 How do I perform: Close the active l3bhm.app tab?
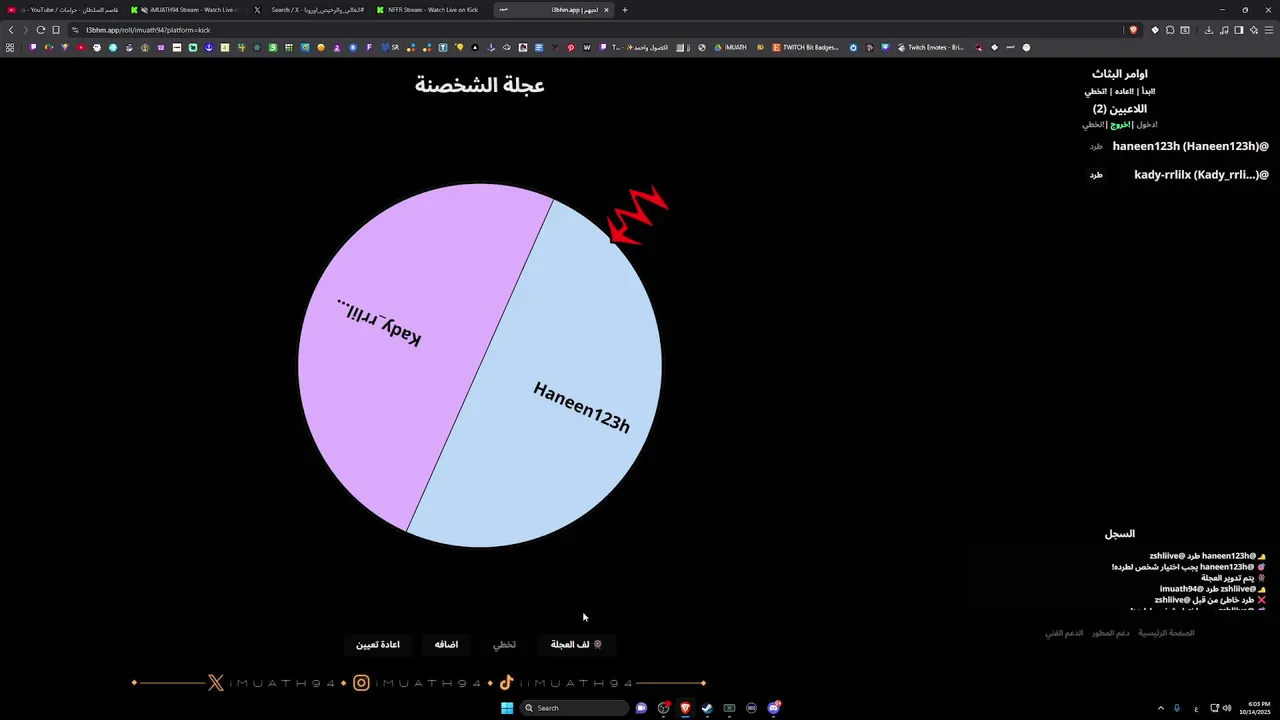point(606,10)
